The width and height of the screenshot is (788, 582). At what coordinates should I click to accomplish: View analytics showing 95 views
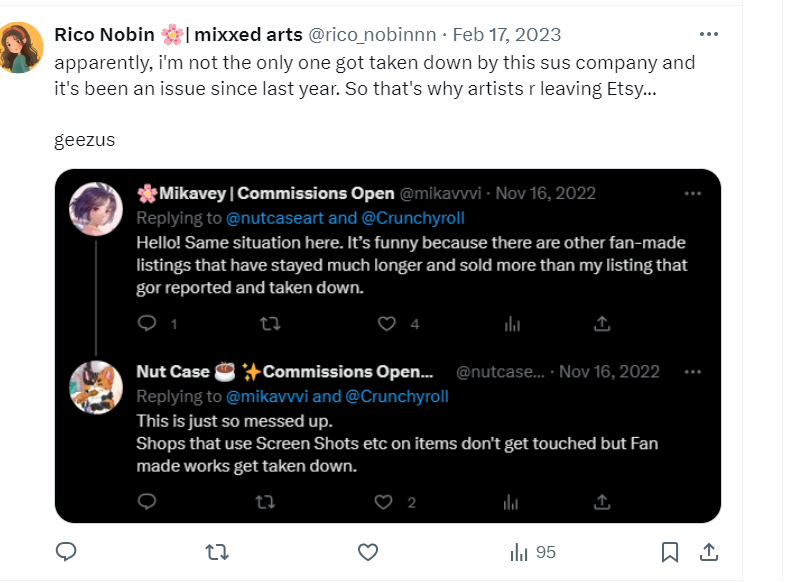pos(533,552)
